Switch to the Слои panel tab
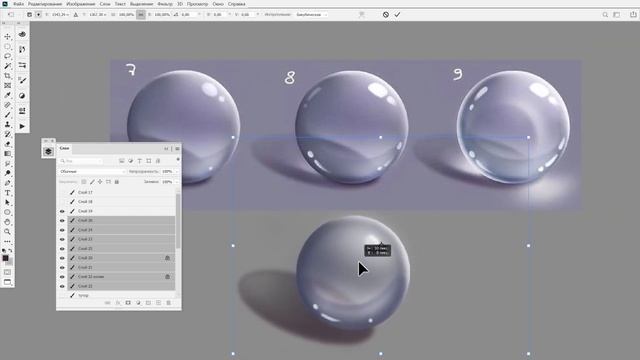Screen dimensions: 640x360 pos(64,149)
